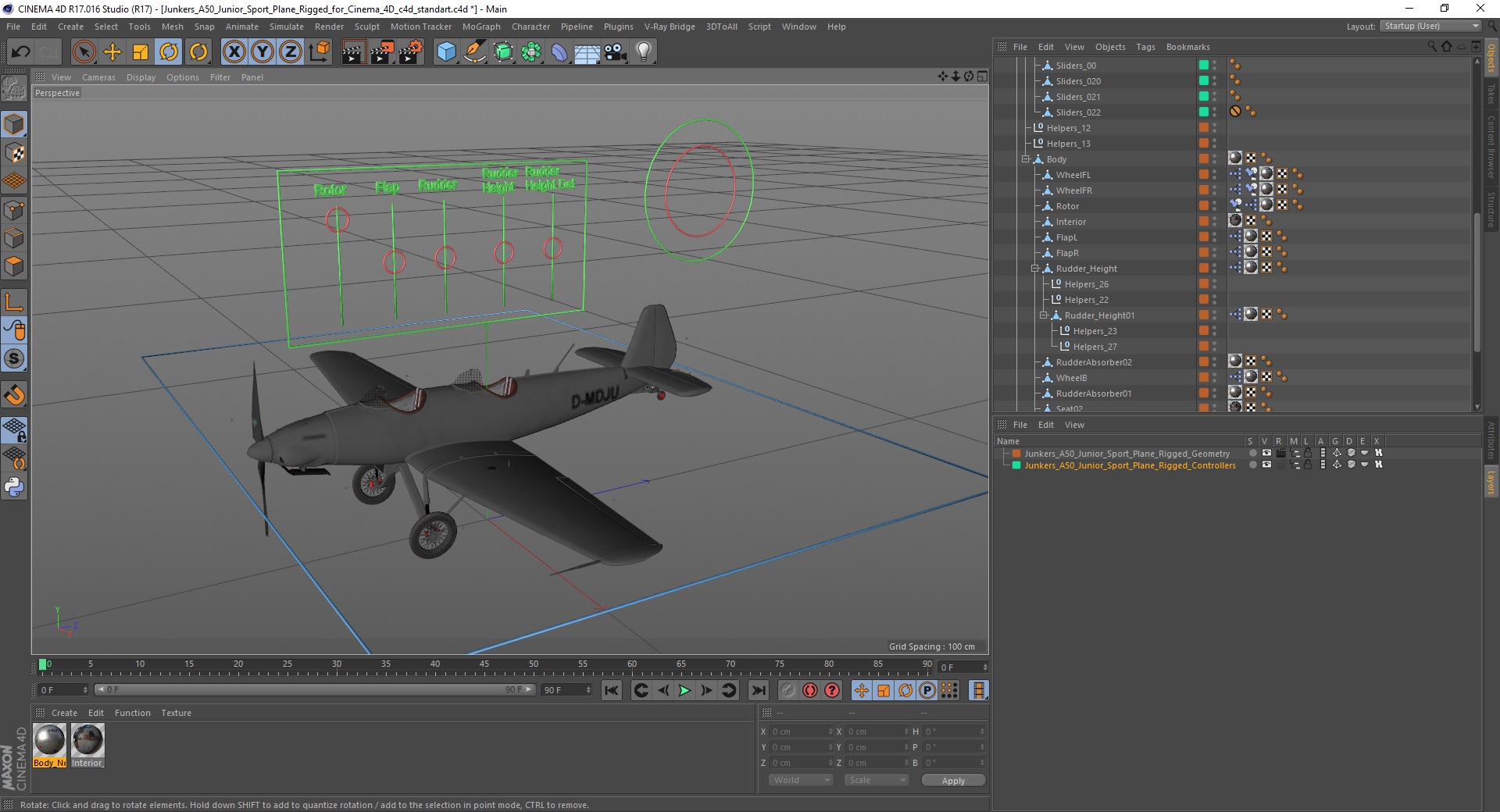The width and height of the screenshot is (1500, 812).
Task: Open the World coordinate dropdown
Action: pos(801,780)
